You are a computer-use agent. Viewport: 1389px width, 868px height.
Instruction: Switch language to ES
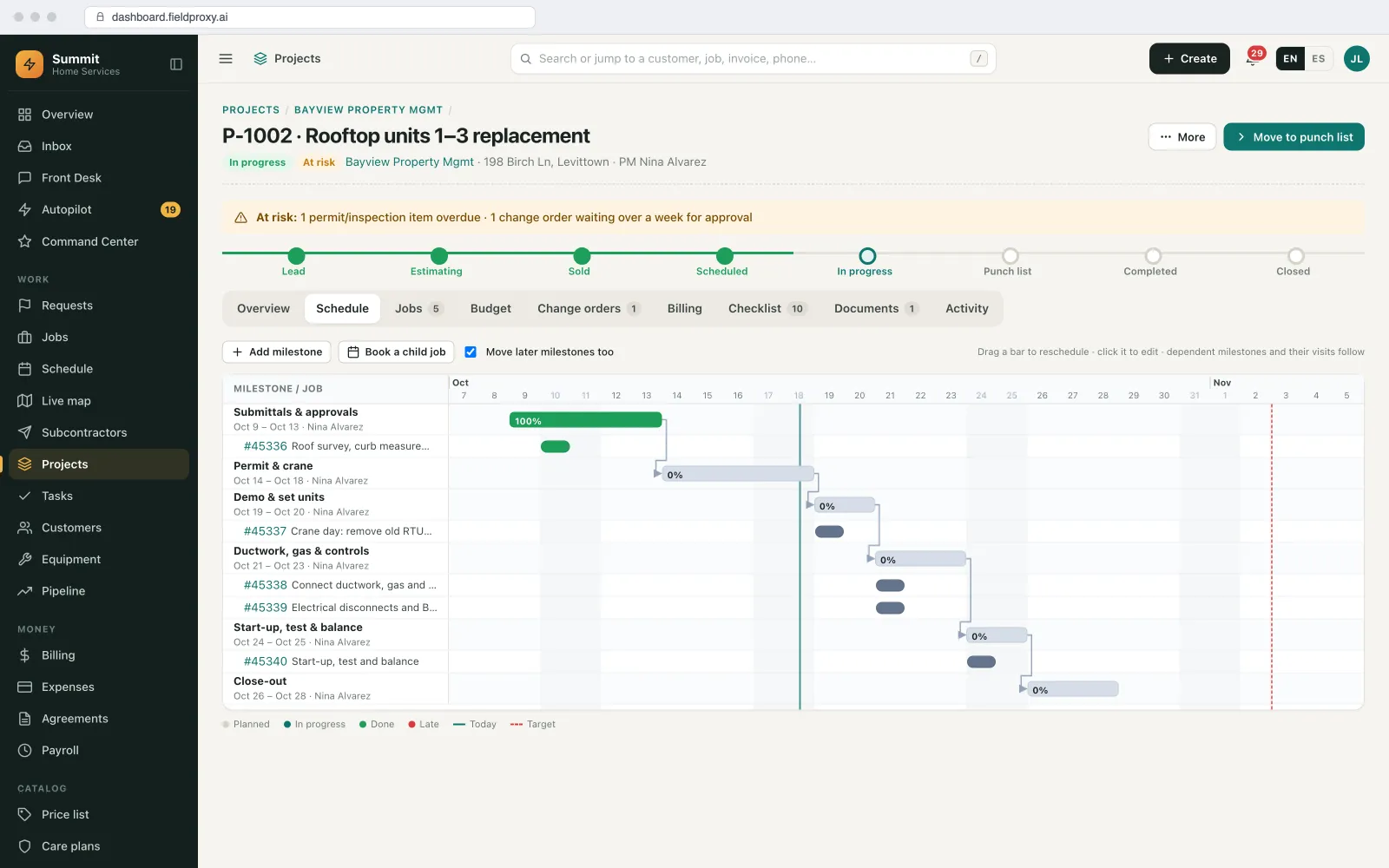(x=1318, y=59)
